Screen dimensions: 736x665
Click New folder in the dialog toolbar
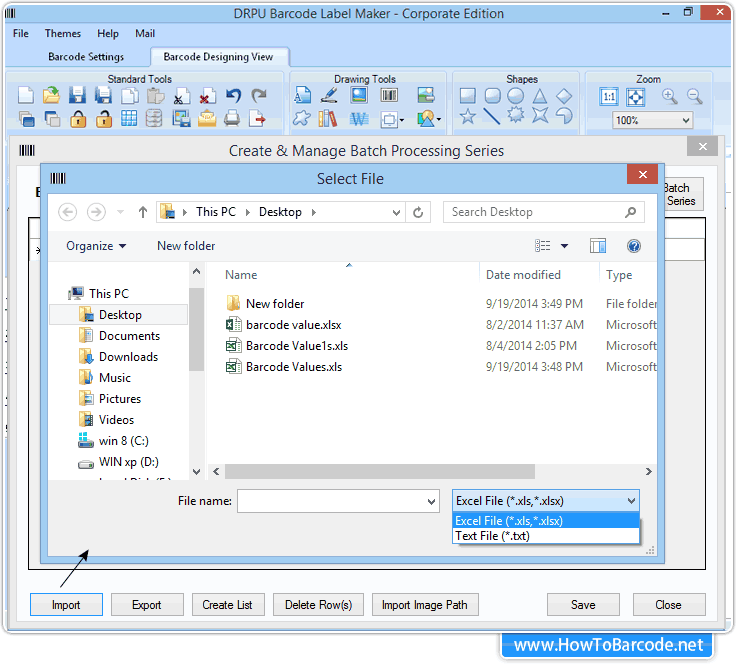click(186, 246)
